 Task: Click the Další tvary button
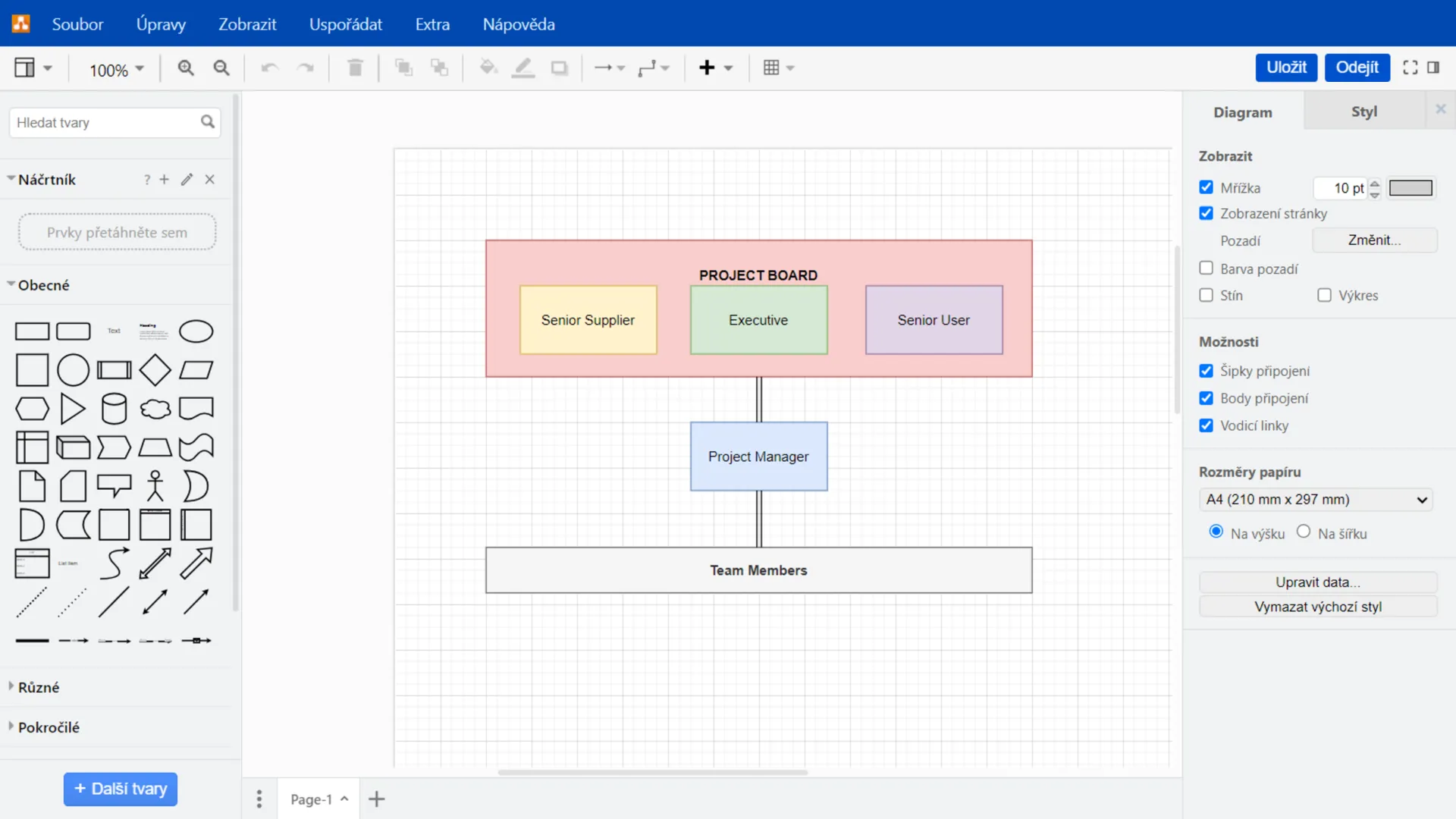coord(121,789)
